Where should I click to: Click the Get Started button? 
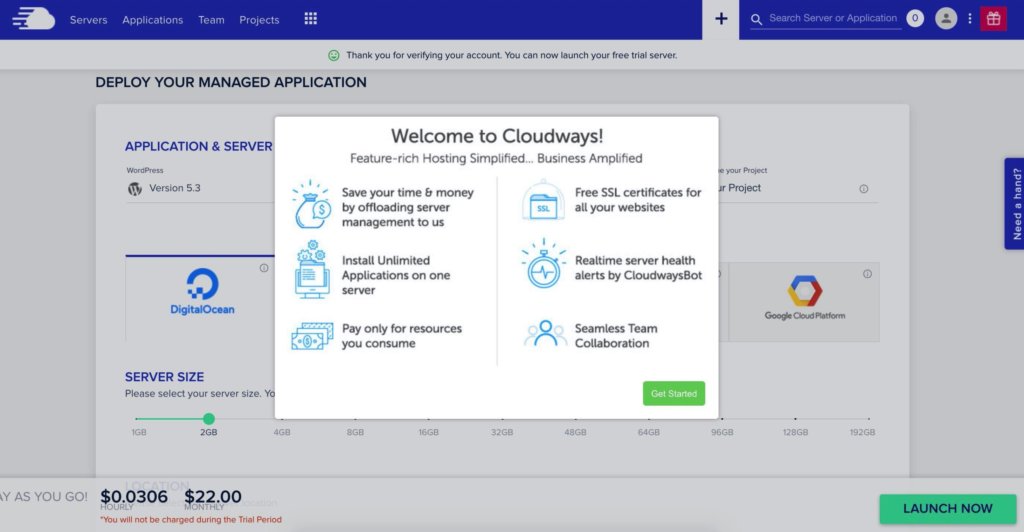point(674,394)
